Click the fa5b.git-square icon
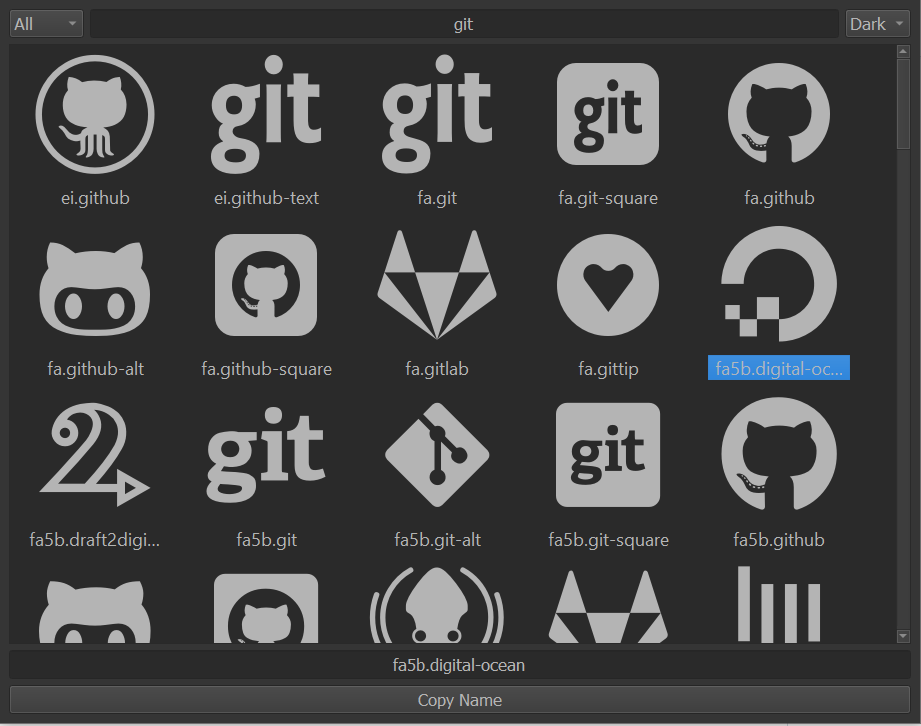The height and width of the screenshot is (726, 921). click(x=608, y=455)
